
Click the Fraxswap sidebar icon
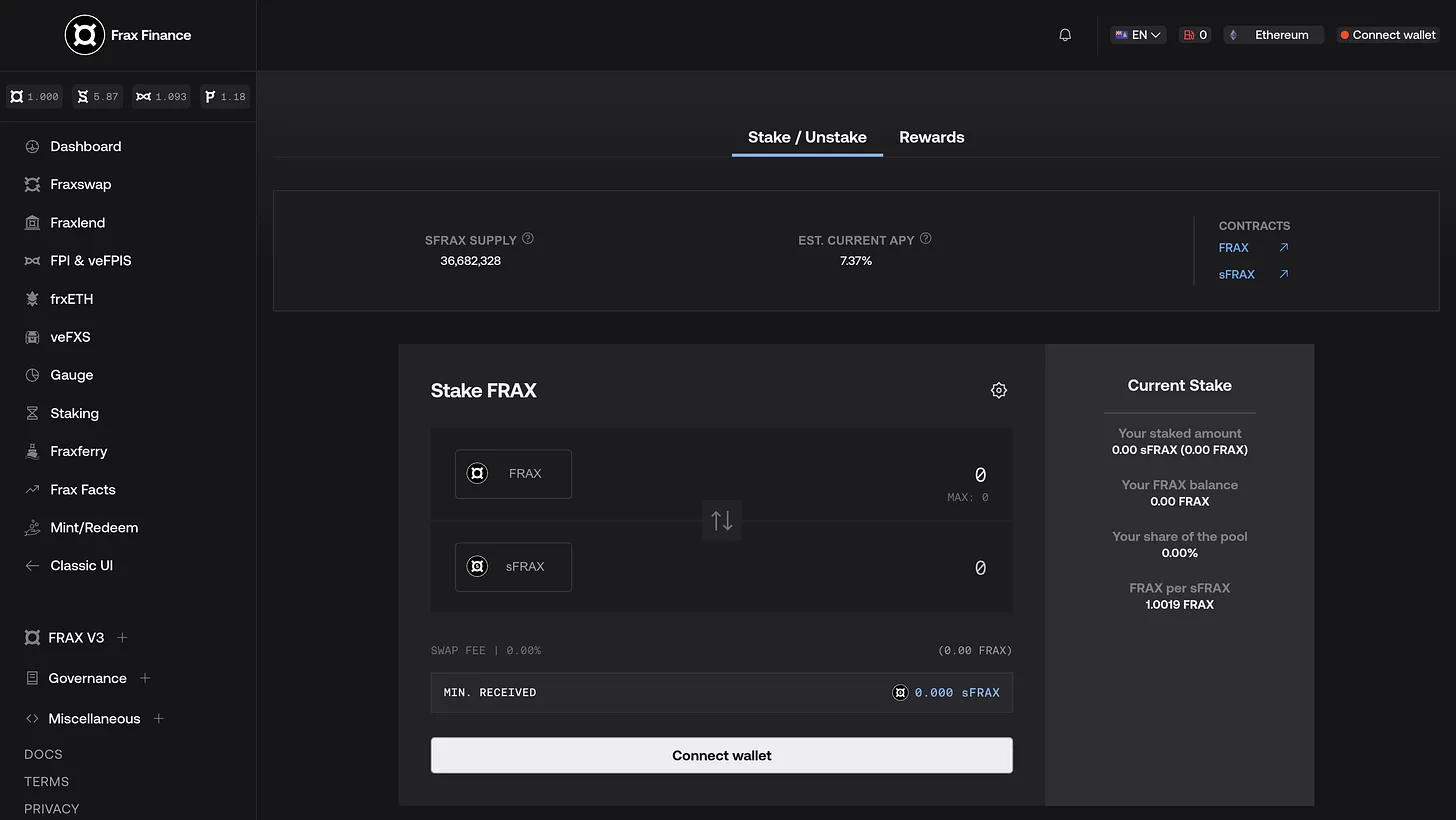(32, 185)
